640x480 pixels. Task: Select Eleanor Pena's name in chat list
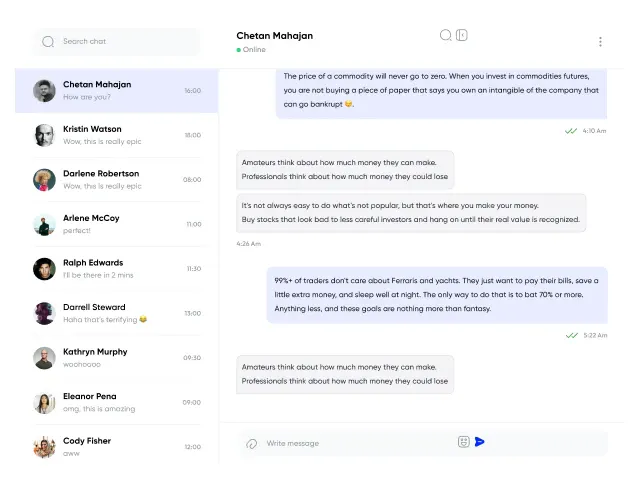point(89,396)
